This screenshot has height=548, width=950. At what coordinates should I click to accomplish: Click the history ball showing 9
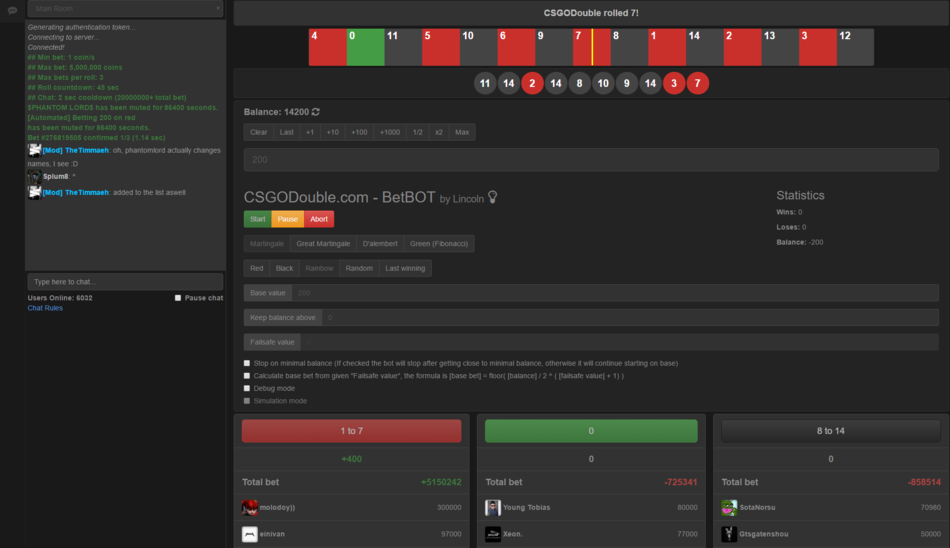(x=626, y=83)
